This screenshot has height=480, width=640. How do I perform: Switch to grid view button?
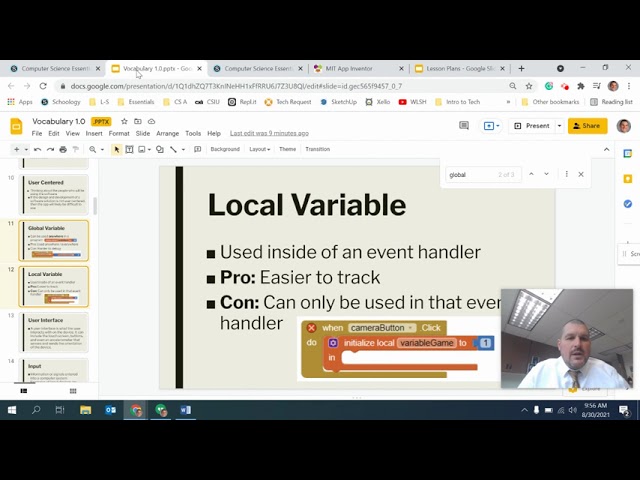[x=73, y=391]
